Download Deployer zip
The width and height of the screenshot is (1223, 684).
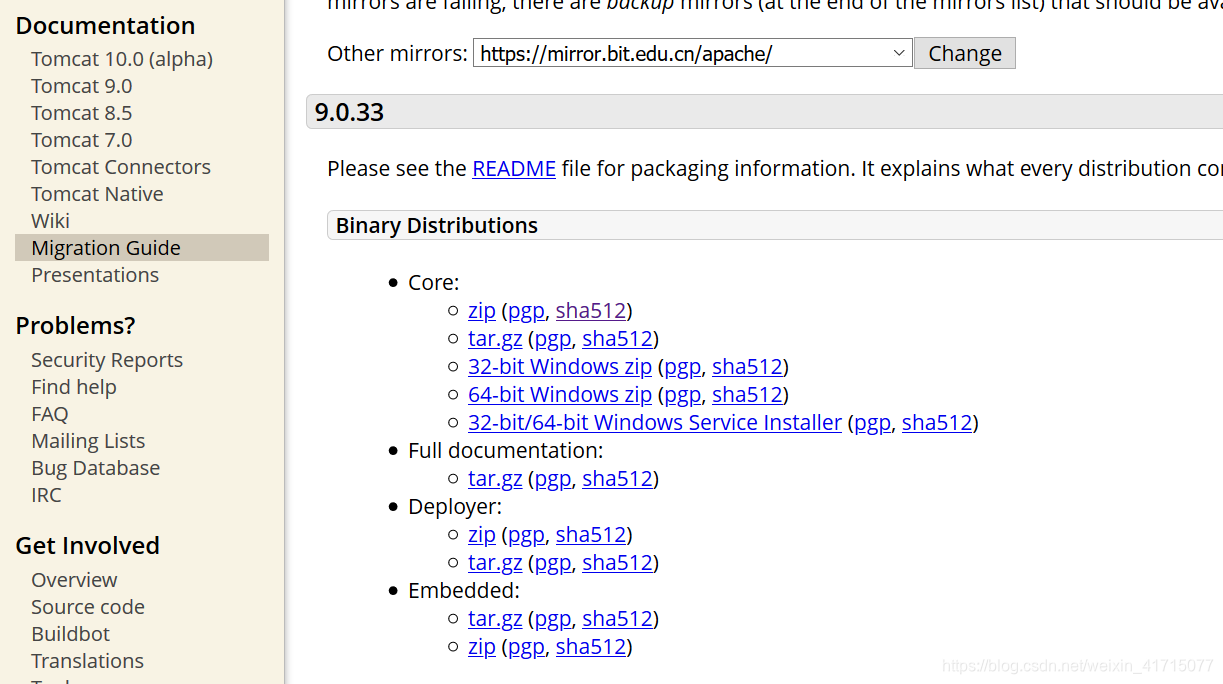tap(482, 535)
